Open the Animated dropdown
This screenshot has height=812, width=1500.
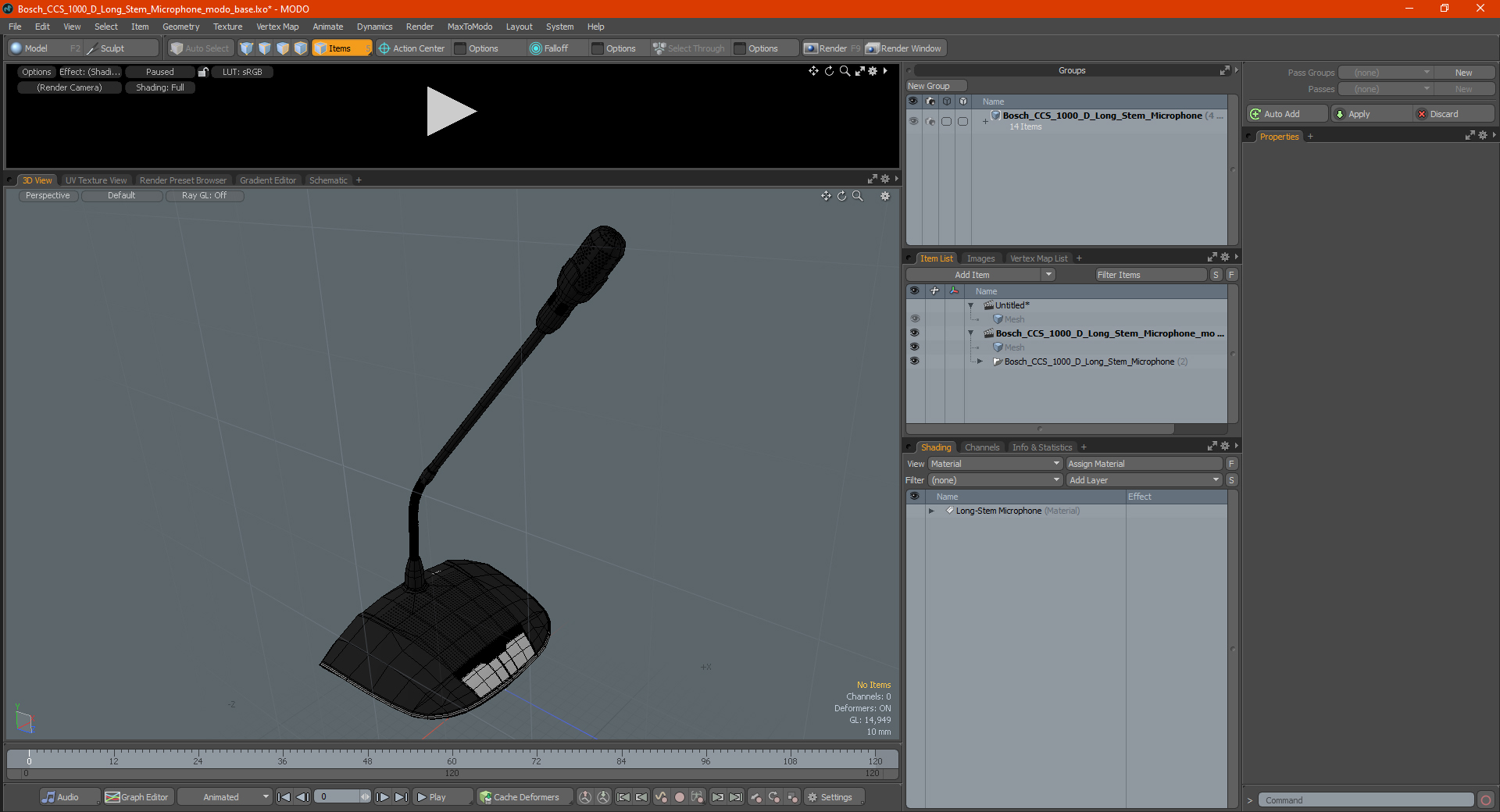225,797
